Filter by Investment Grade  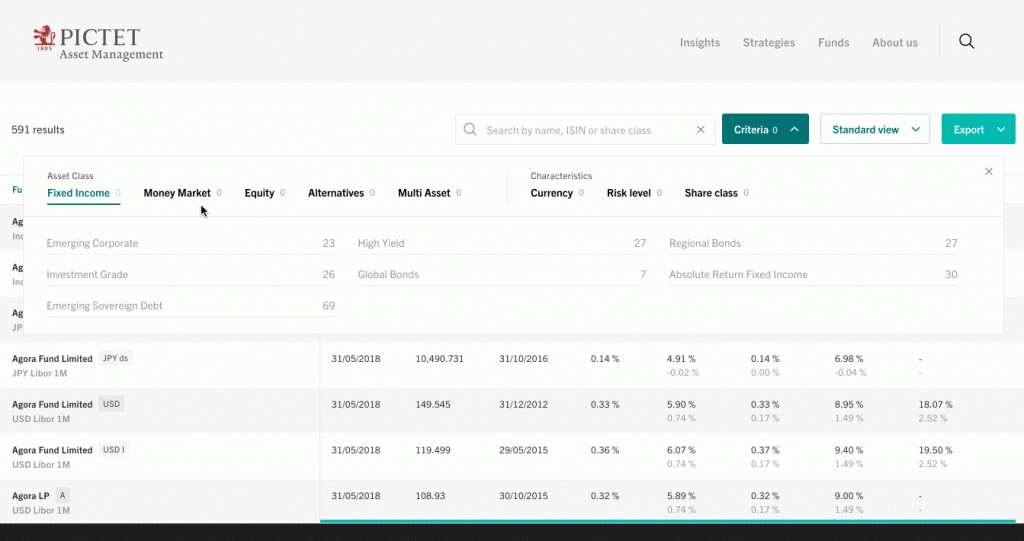tap(190, 274)
